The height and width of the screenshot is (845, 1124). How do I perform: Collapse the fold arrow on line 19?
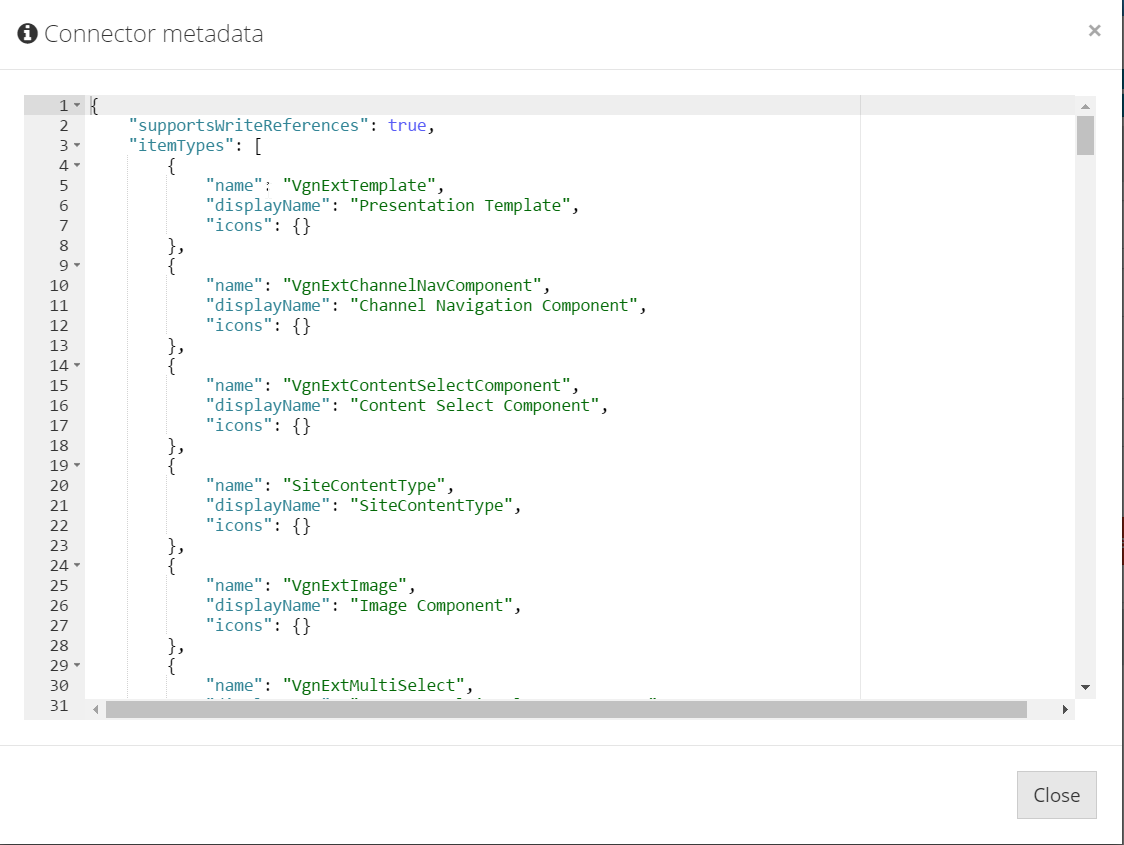click(x=77, y=465)
